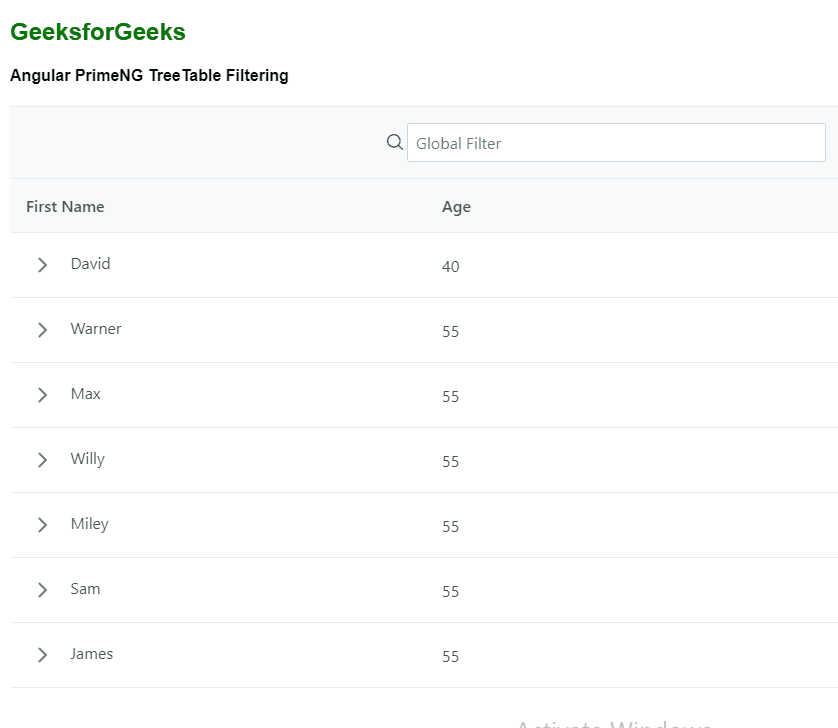Expand the Max row chevron
The image size is (838, 728).
[42, 395]
